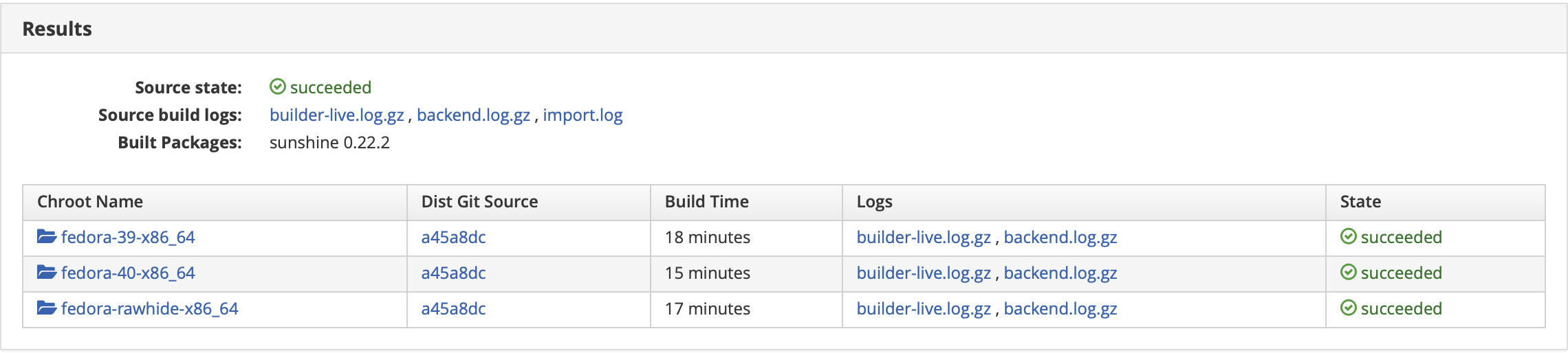Image resolution: width=1568 pixels, height=353 pixels.
Task: Click the folder icon for fedora-rawhide-x86_64
Action: (x=47, y=308)
